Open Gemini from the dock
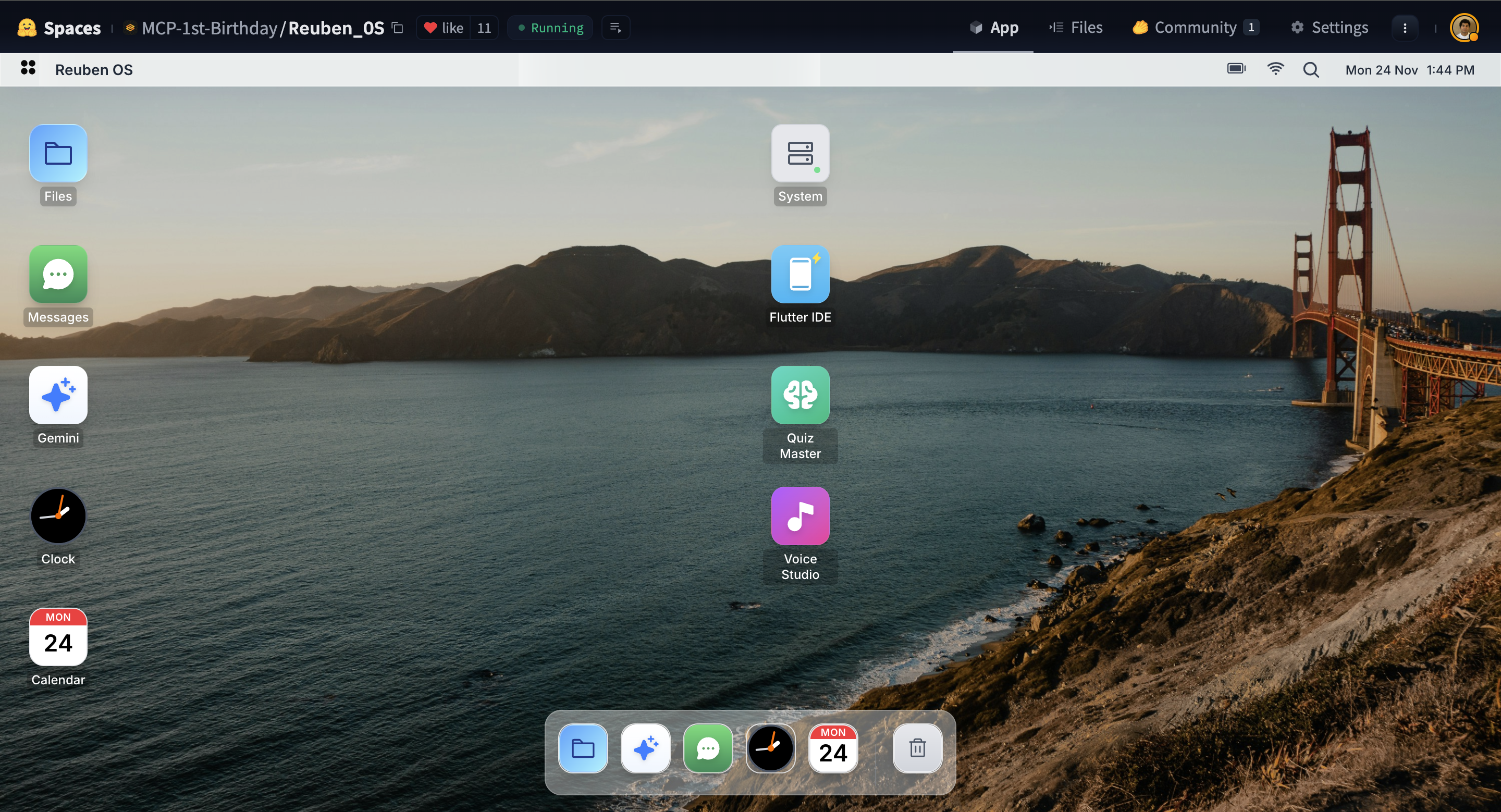Screen dimensions: 1501x812 tap(645, 748)
